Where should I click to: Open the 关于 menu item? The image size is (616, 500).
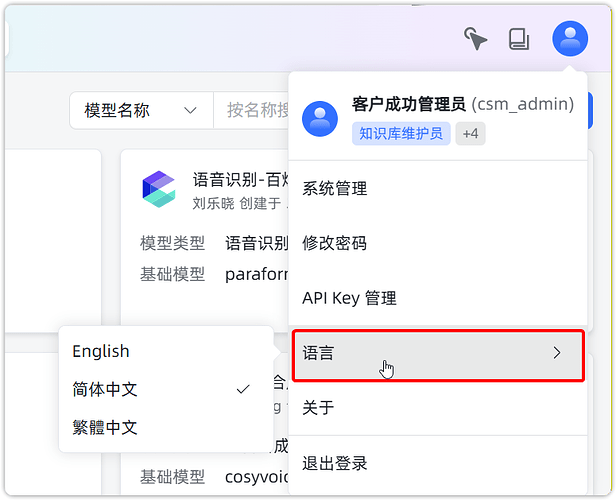[x=319, y=408]
